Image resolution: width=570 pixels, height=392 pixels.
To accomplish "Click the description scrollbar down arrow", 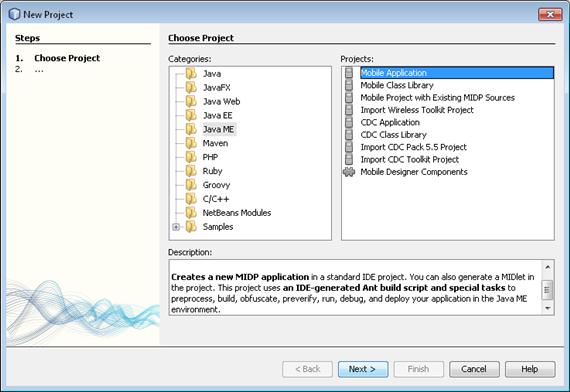I will [547, 308].
